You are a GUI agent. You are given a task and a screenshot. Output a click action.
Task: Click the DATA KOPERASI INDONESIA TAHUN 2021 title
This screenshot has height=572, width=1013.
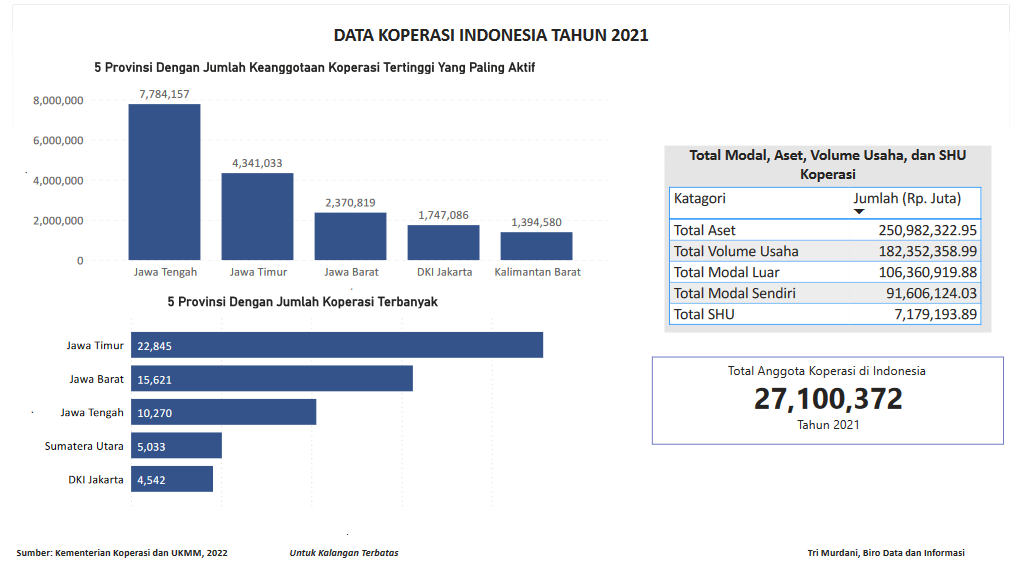[491, 35]
